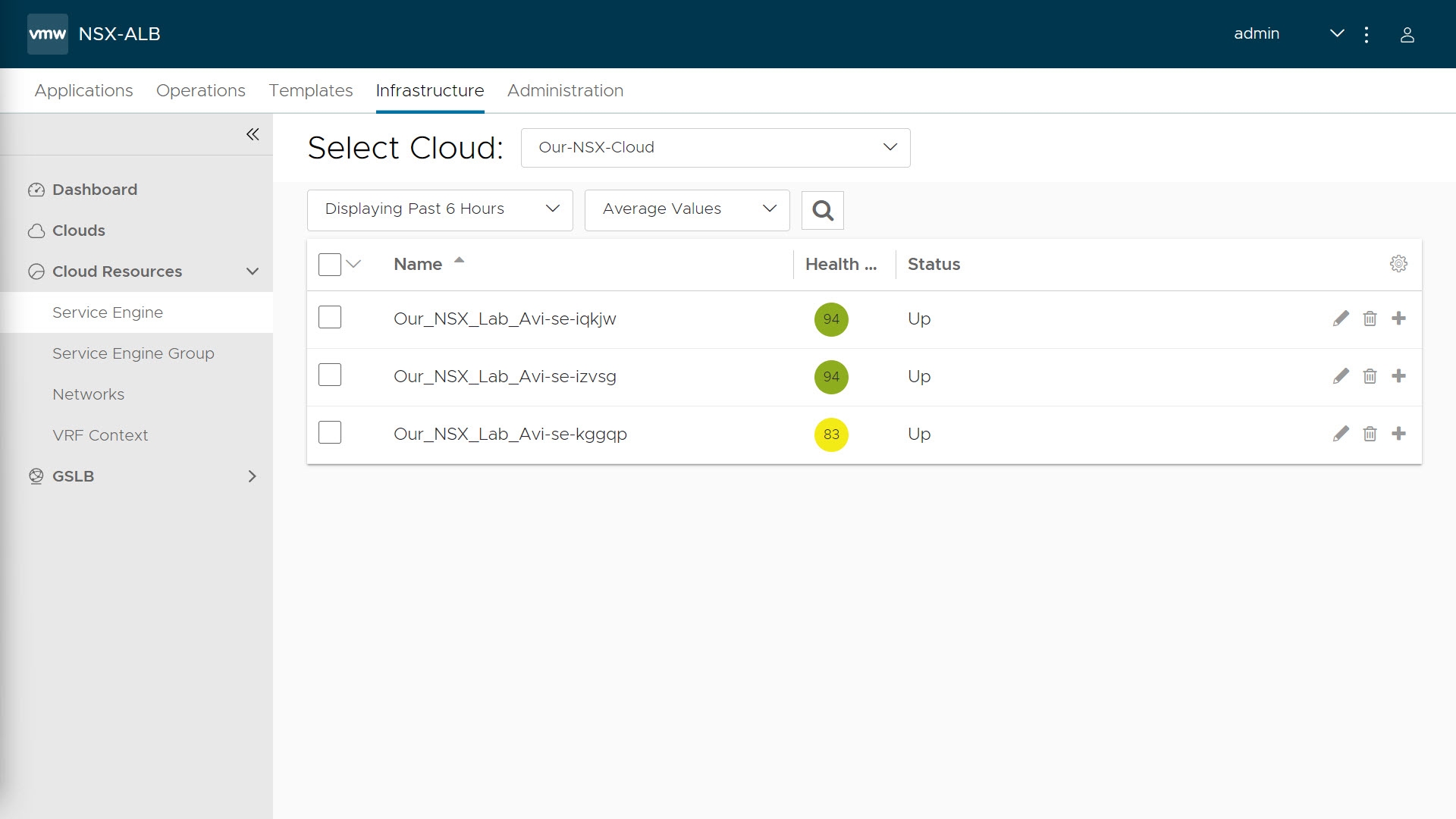Edit service engine Our_NSX_Lab_Avi-se-iqkjw with pencil icon
Screen dimensions: 1456x819
[1341, 318]
